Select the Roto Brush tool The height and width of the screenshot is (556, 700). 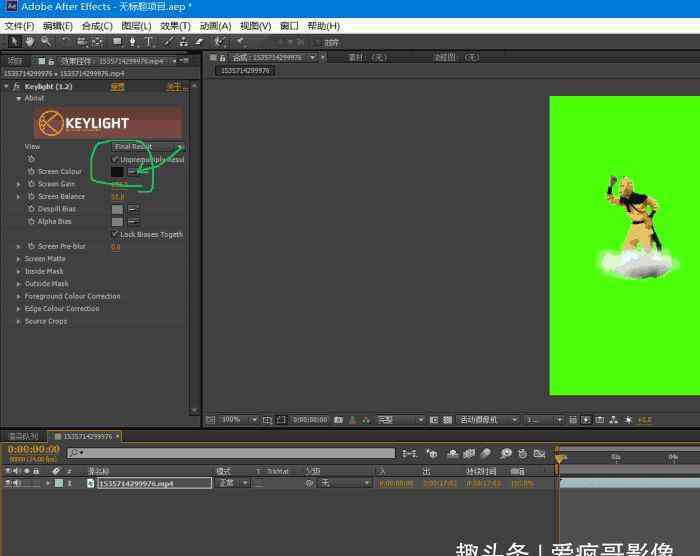tap(219, 42)
